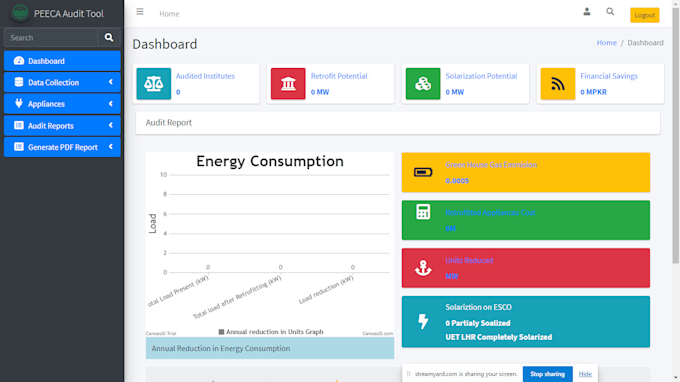Image resolution: width=680 pixels, height=382 pixels.
Task: Click the Retrofitted Appliances Cost calculator icon
Action: coord(423,212)
